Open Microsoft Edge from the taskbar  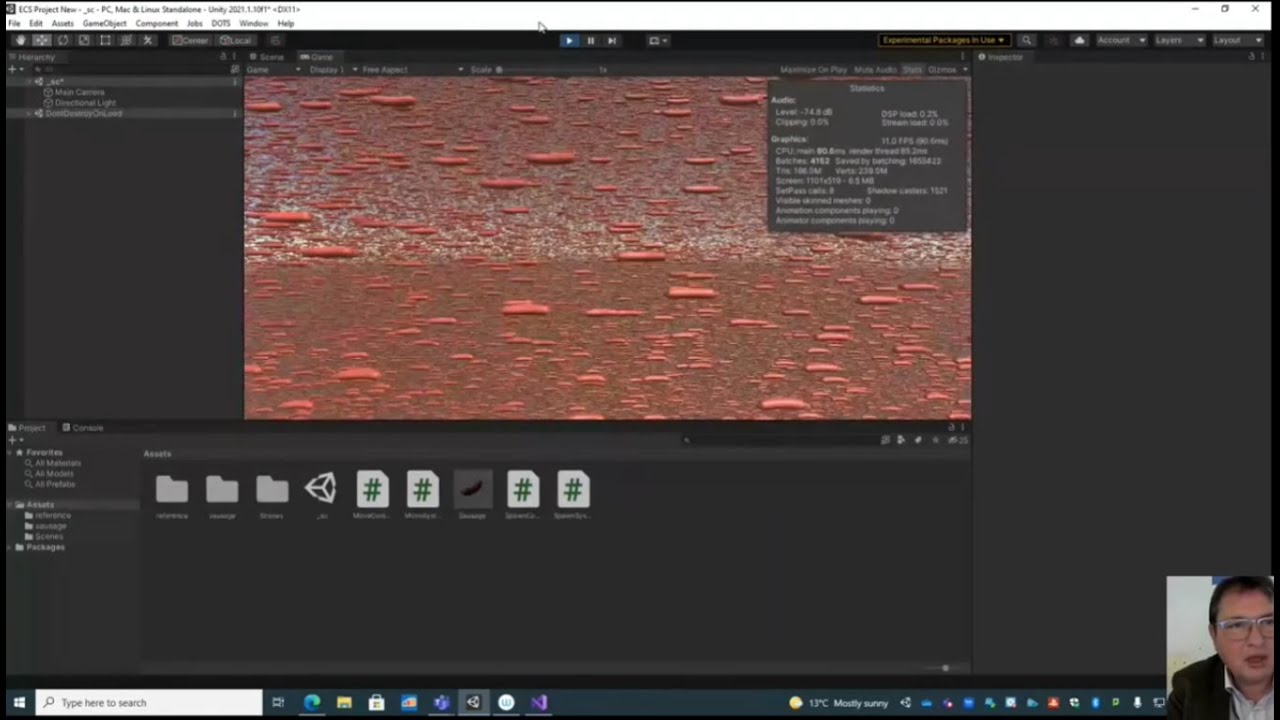point(312,702)
